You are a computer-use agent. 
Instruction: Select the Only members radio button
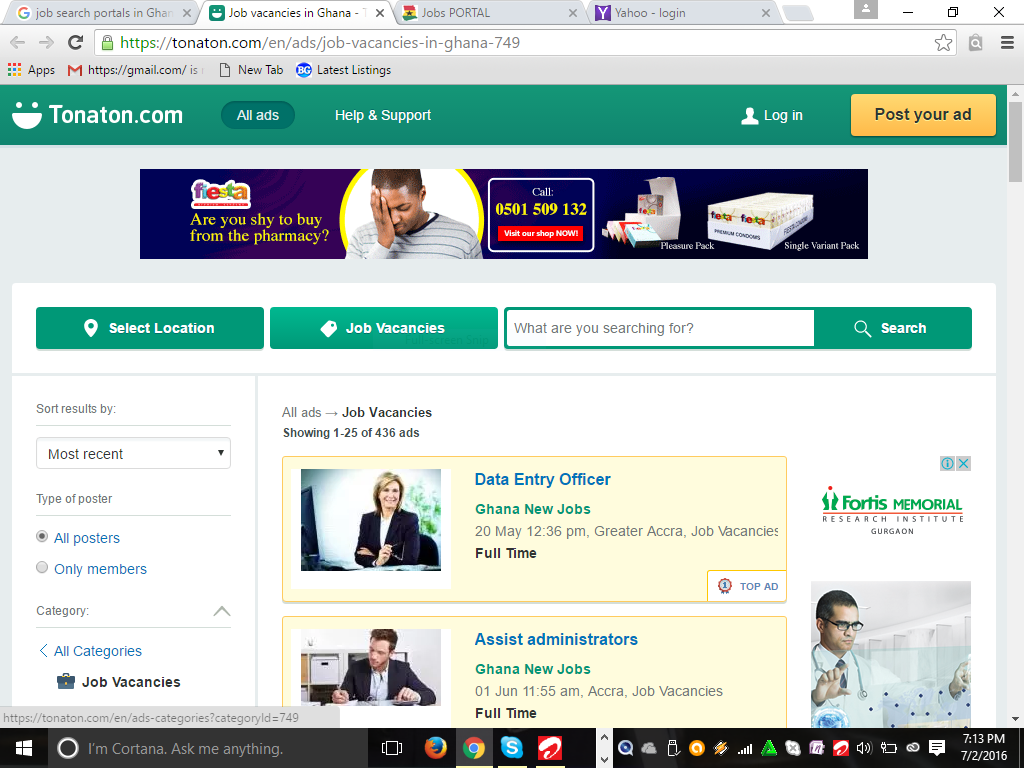tap(42, 568)
